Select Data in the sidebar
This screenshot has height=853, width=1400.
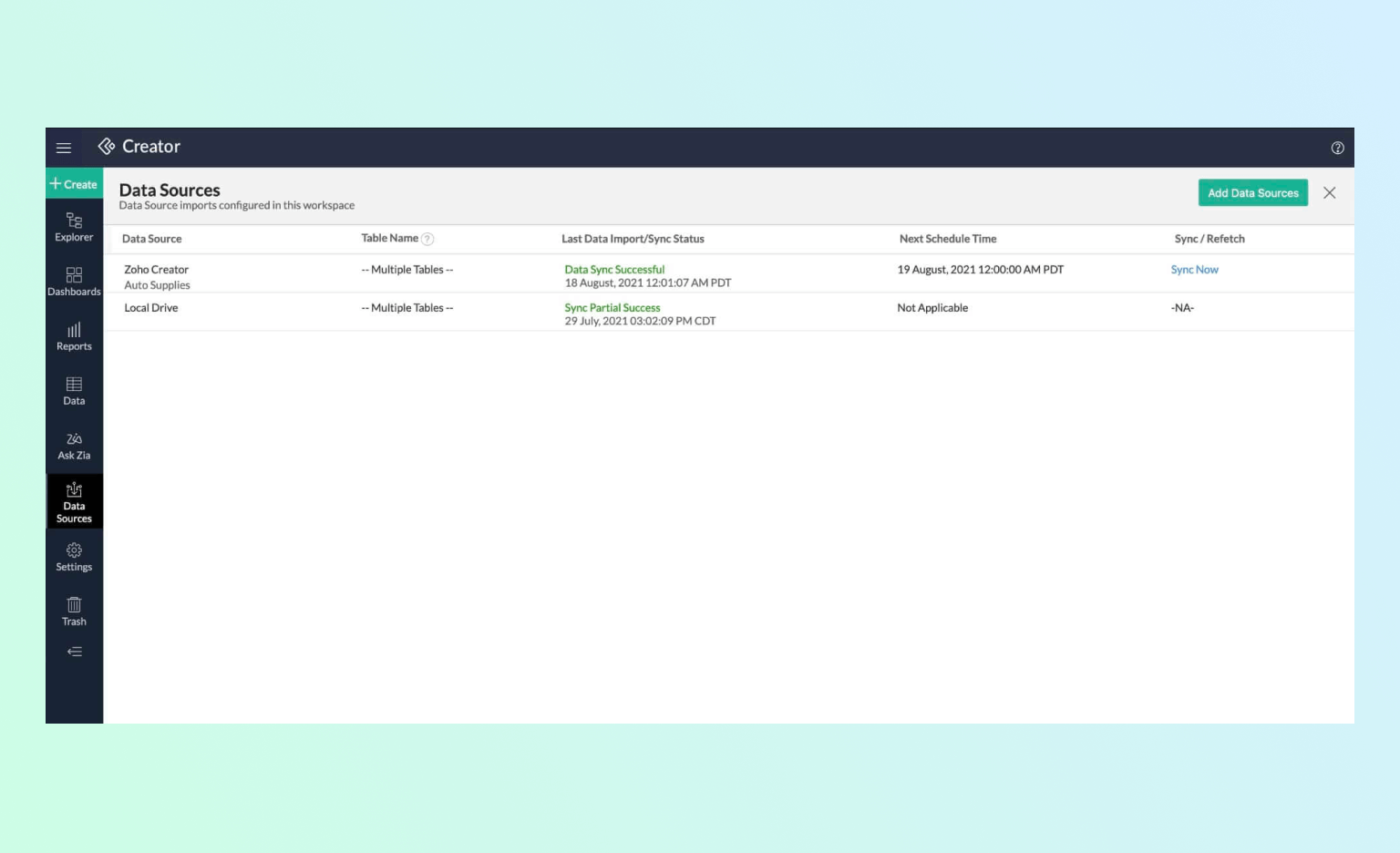click(x=74, y=391)
